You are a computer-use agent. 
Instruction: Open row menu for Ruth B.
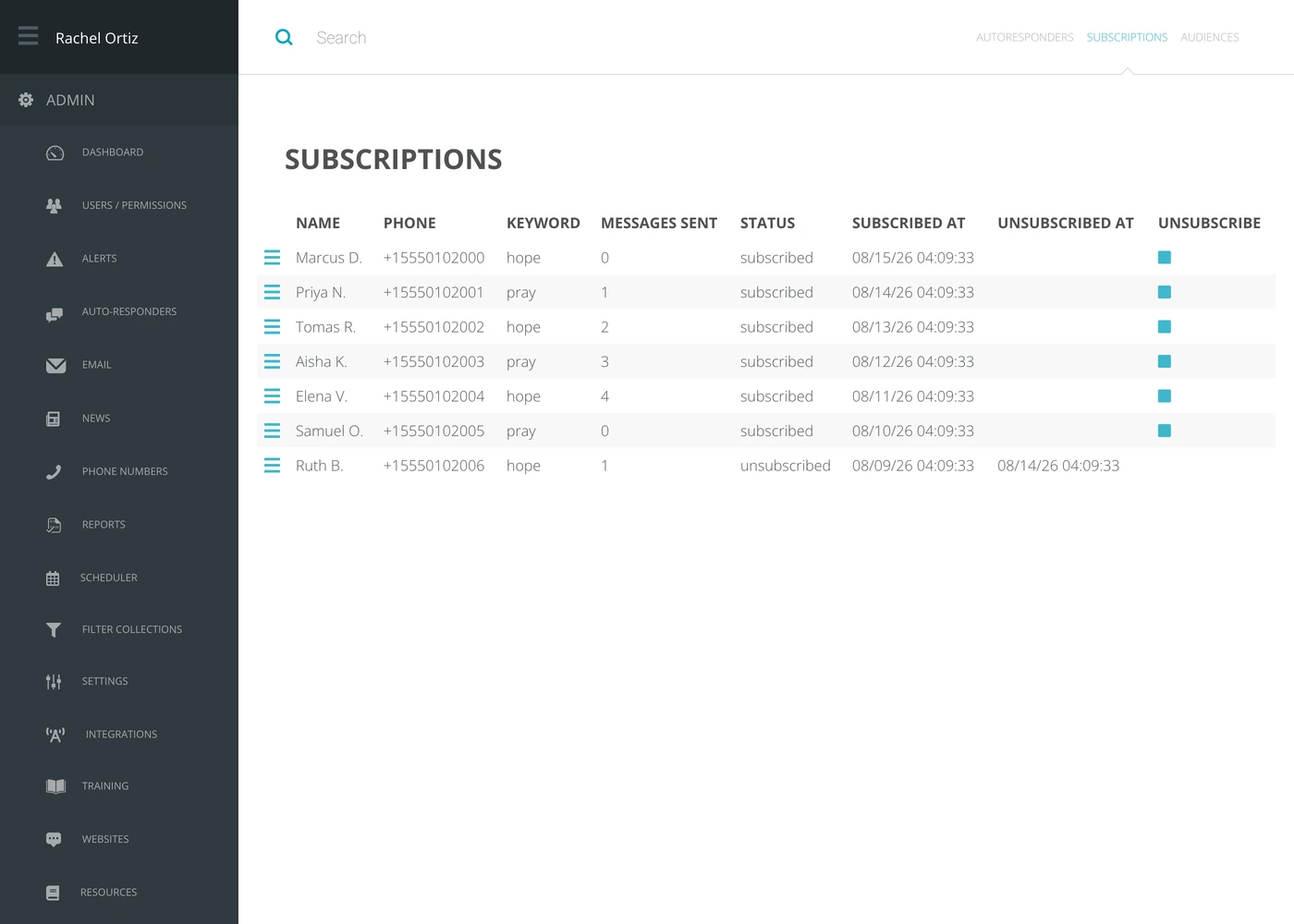point(272,466)
